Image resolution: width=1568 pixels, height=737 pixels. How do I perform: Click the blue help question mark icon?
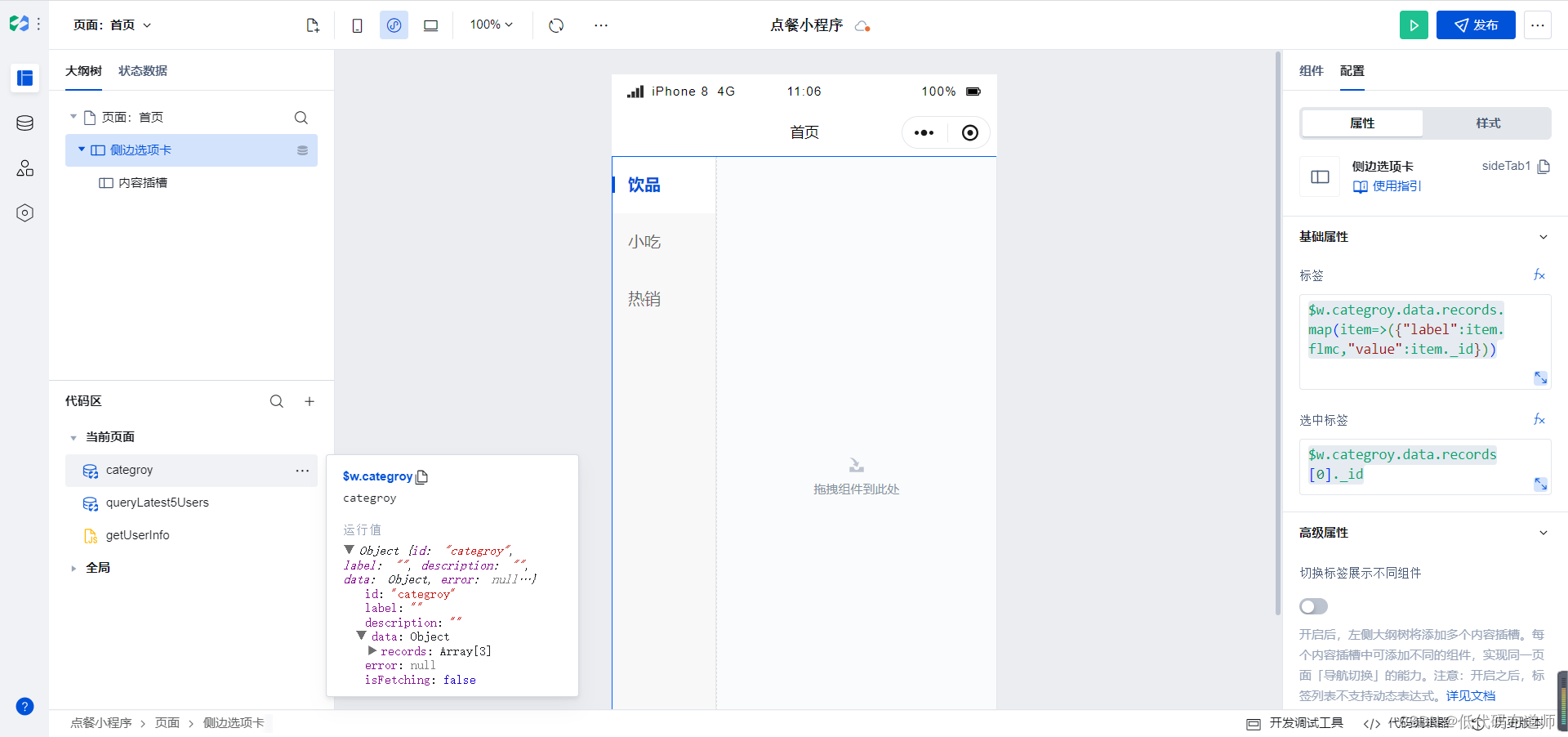(x=25, y=707)
